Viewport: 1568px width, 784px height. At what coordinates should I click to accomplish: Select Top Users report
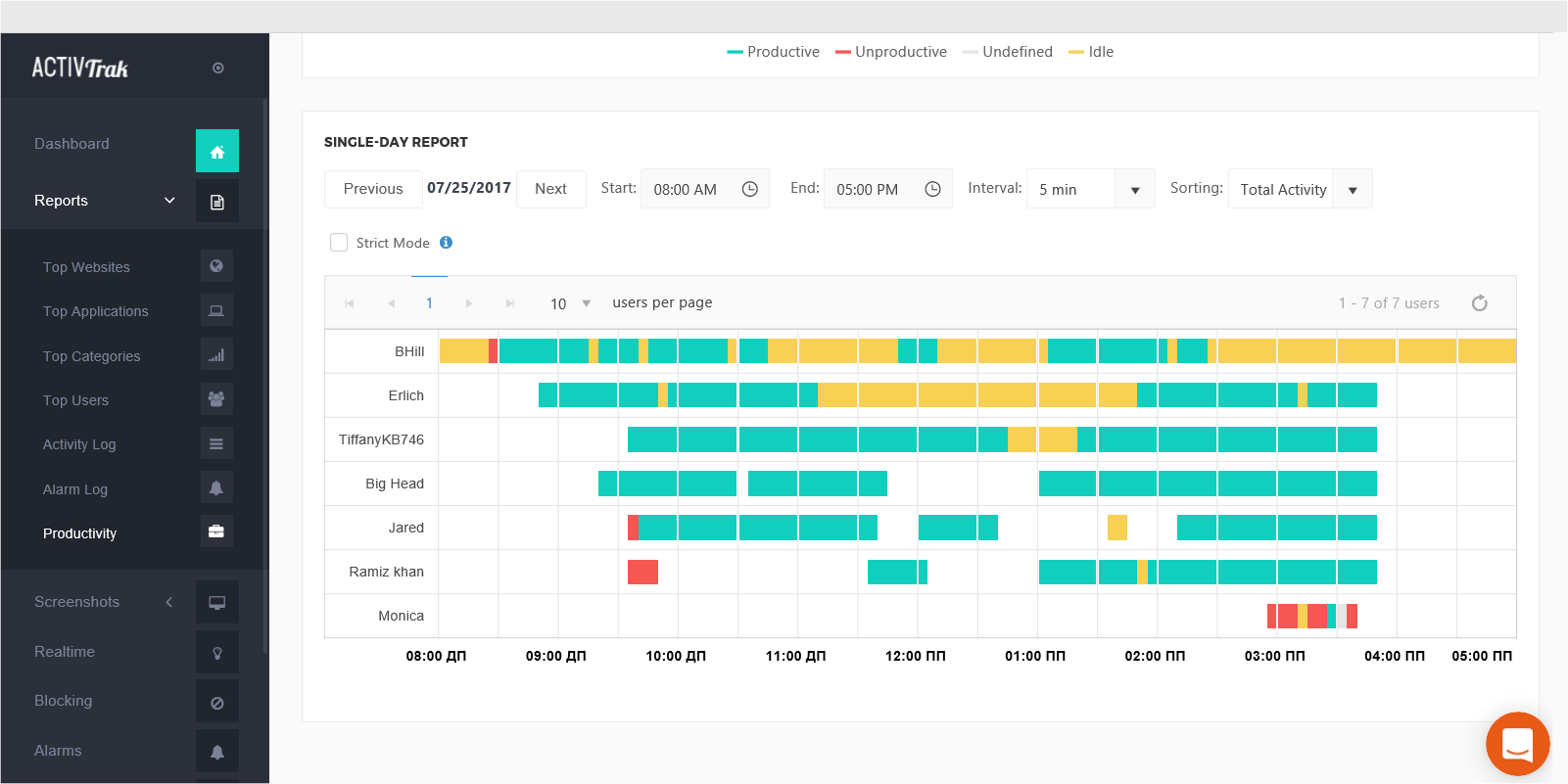coord(76,400)
